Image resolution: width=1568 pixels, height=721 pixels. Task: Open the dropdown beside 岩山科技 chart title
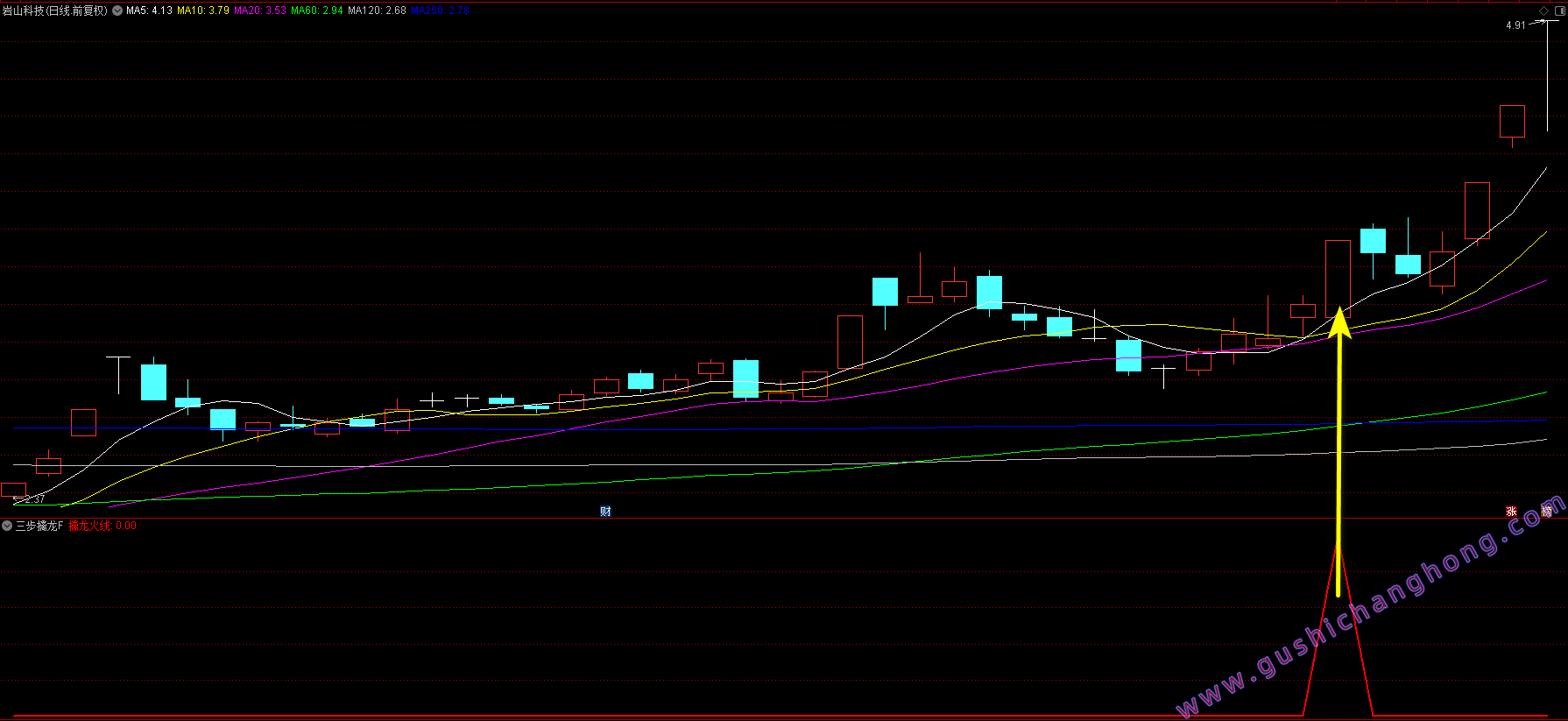(x=117, y=11)
